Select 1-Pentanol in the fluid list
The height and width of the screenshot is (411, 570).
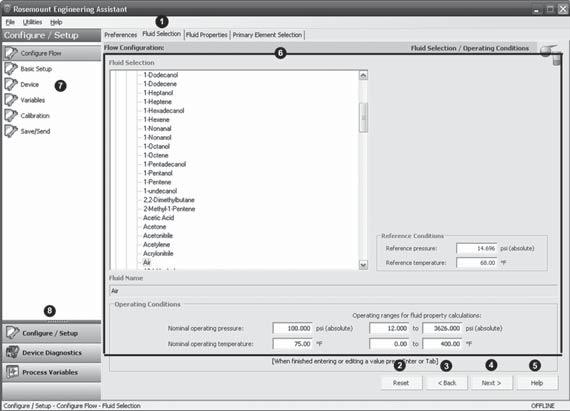(158, 173)
